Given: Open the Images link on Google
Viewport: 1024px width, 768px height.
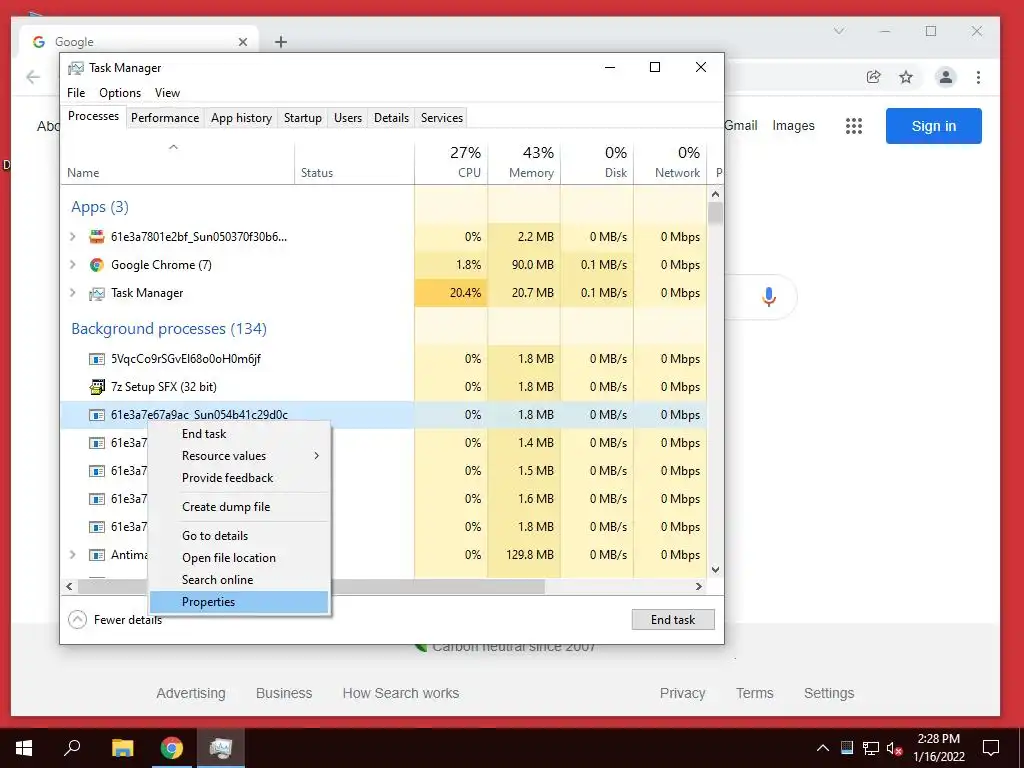Looking at the screenshot, I should point(793,125).
